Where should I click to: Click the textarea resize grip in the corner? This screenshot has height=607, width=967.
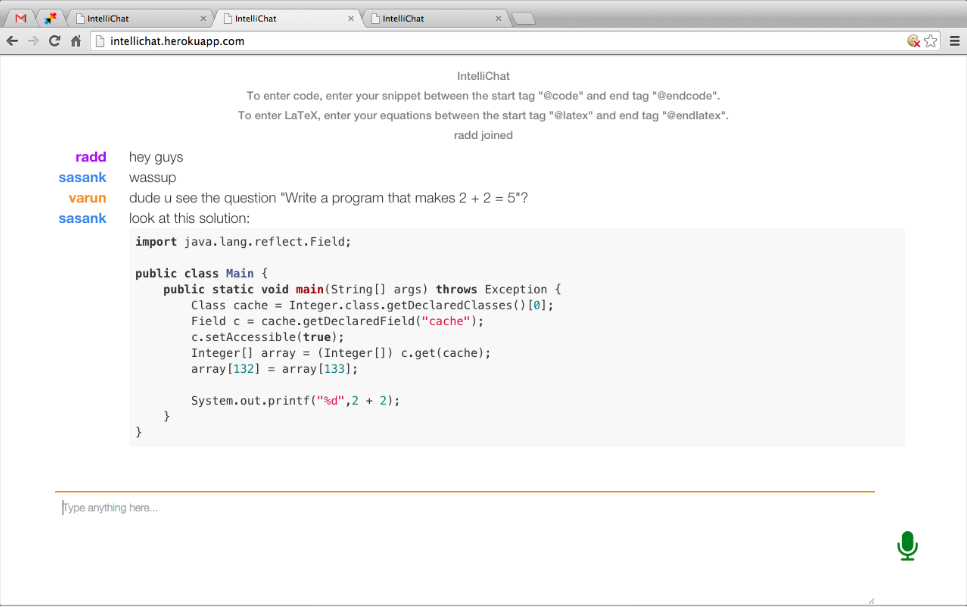871,600
